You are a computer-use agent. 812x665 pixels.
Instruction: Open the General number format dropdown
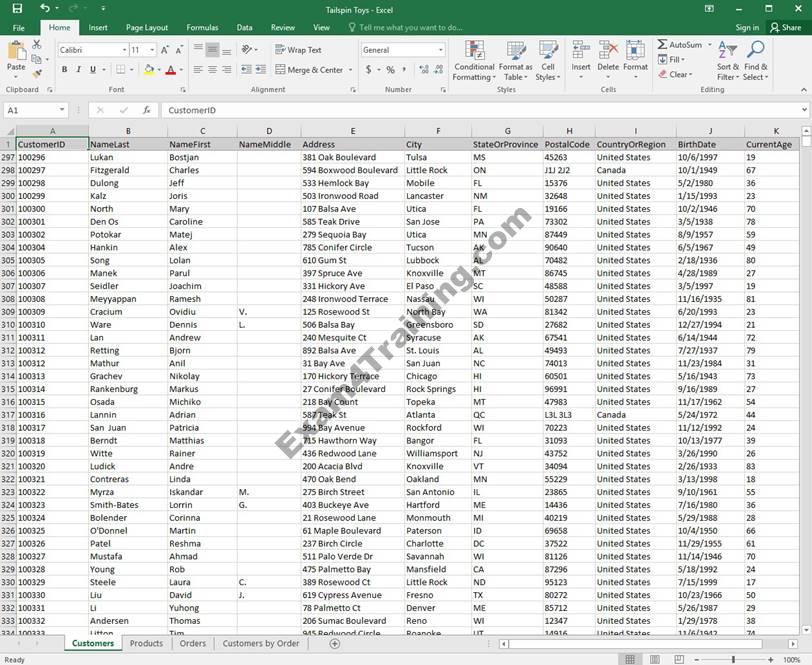click(x=440, y=50)
